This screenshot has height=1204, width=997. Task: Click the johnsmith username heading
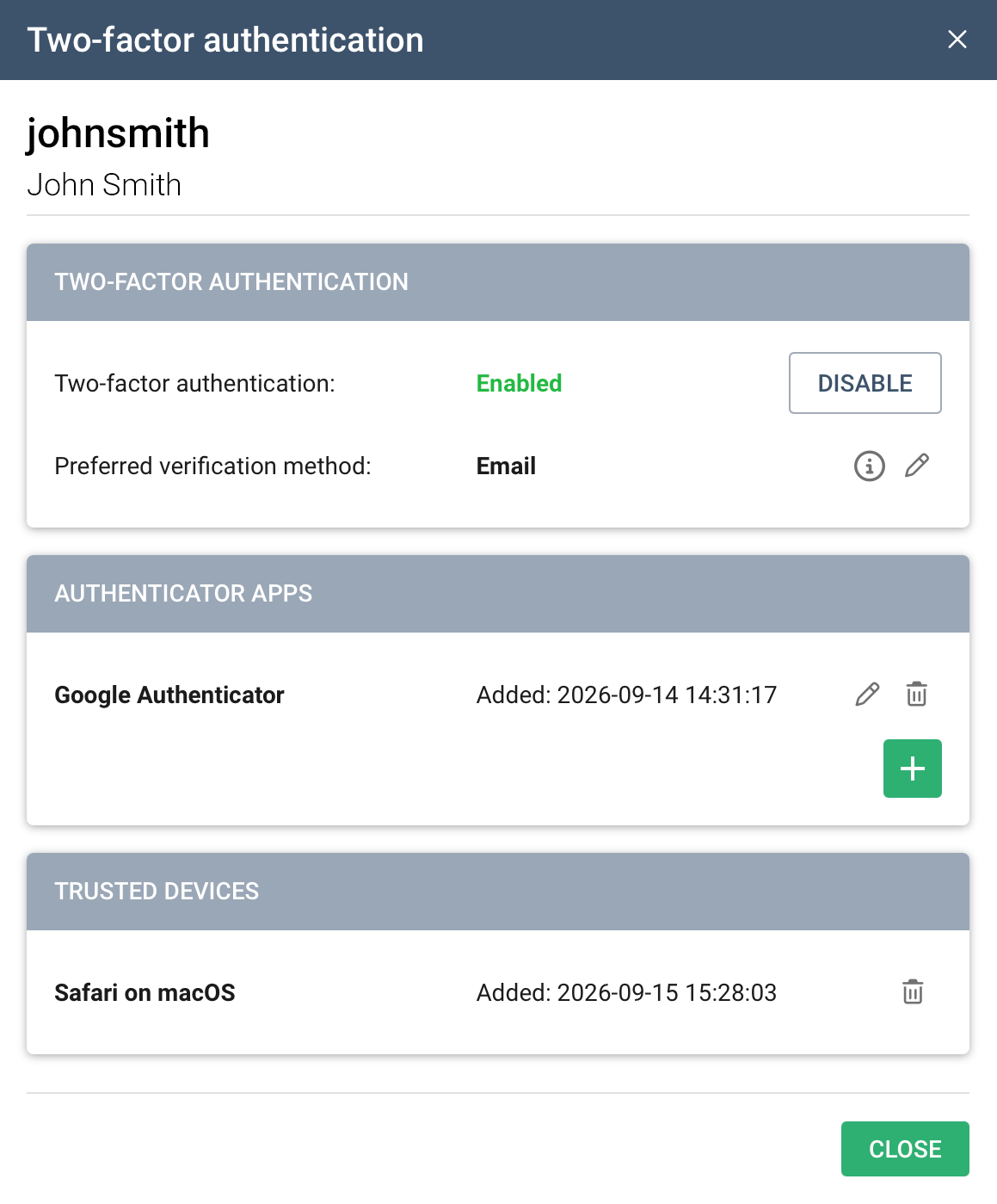118,133
